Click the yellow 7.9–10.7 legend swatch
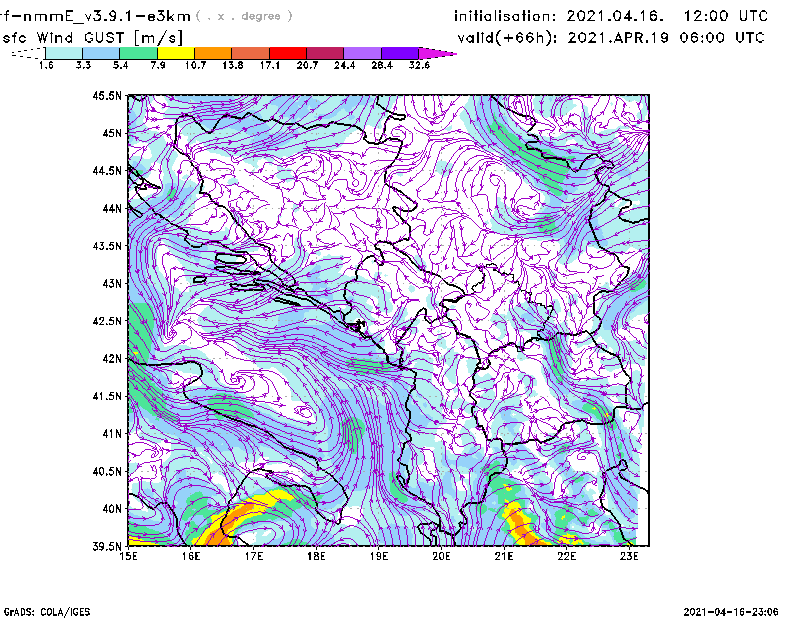 tap(176, 53)
